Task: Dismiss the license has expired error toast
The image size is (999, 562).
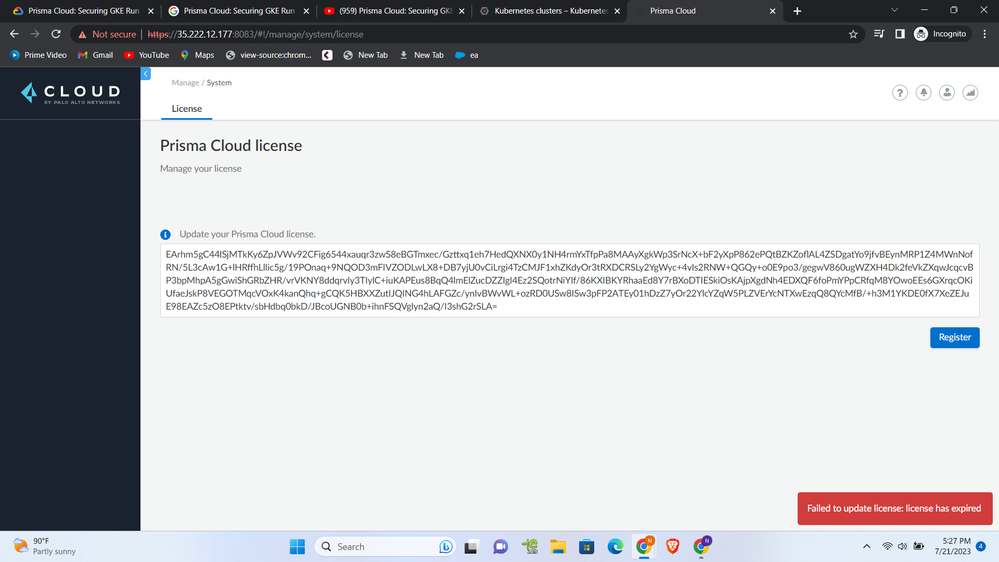Action: tap(895, 508)
